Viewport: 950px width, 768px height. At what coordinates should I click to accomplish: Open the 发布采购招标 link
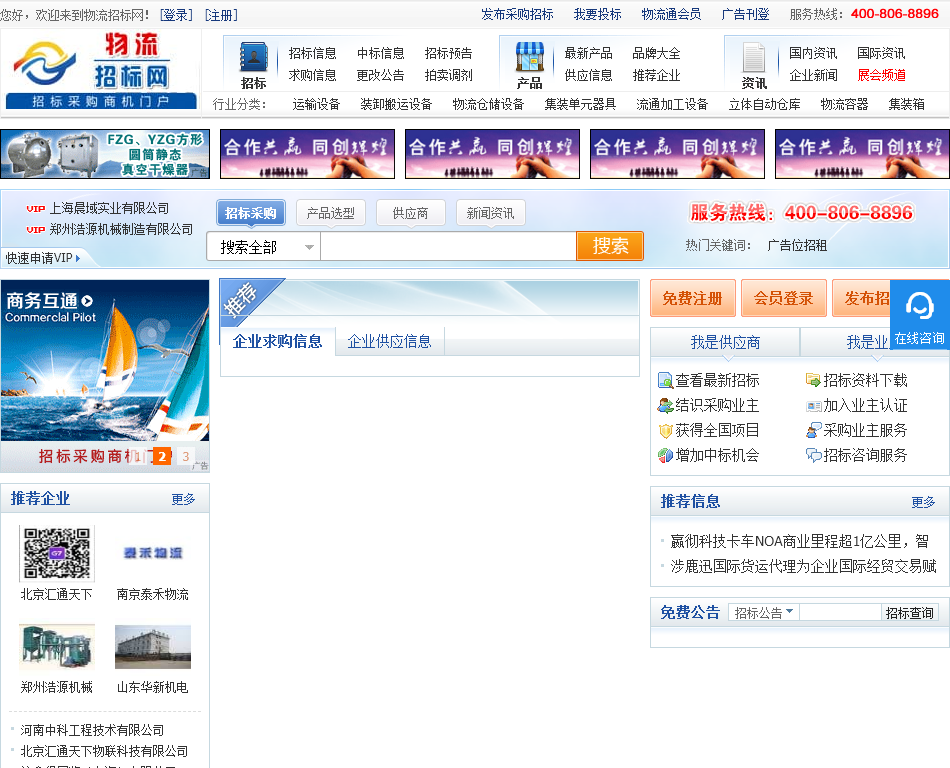[517, 15]
